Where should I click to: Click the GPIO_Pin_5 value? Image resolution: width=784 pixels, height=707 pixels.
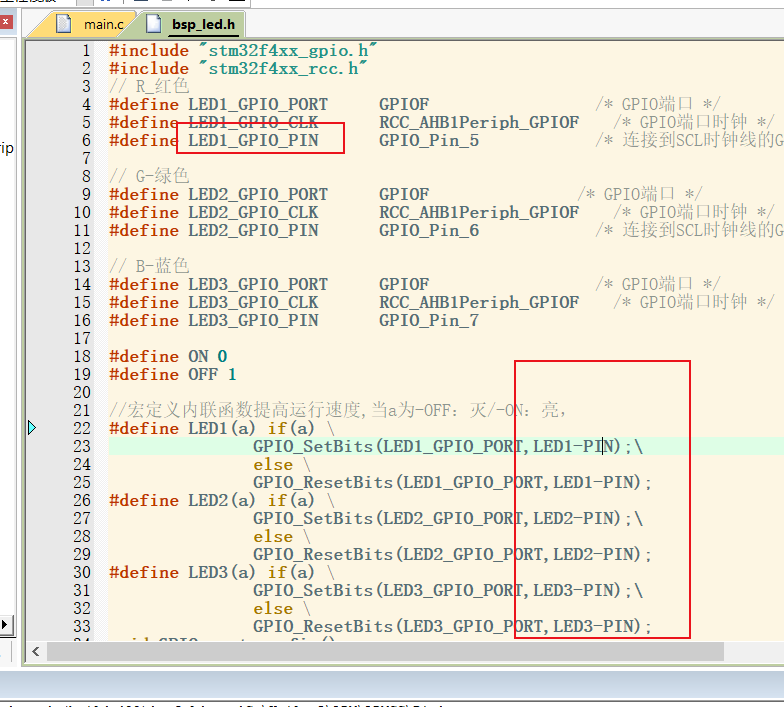point(428,141)
